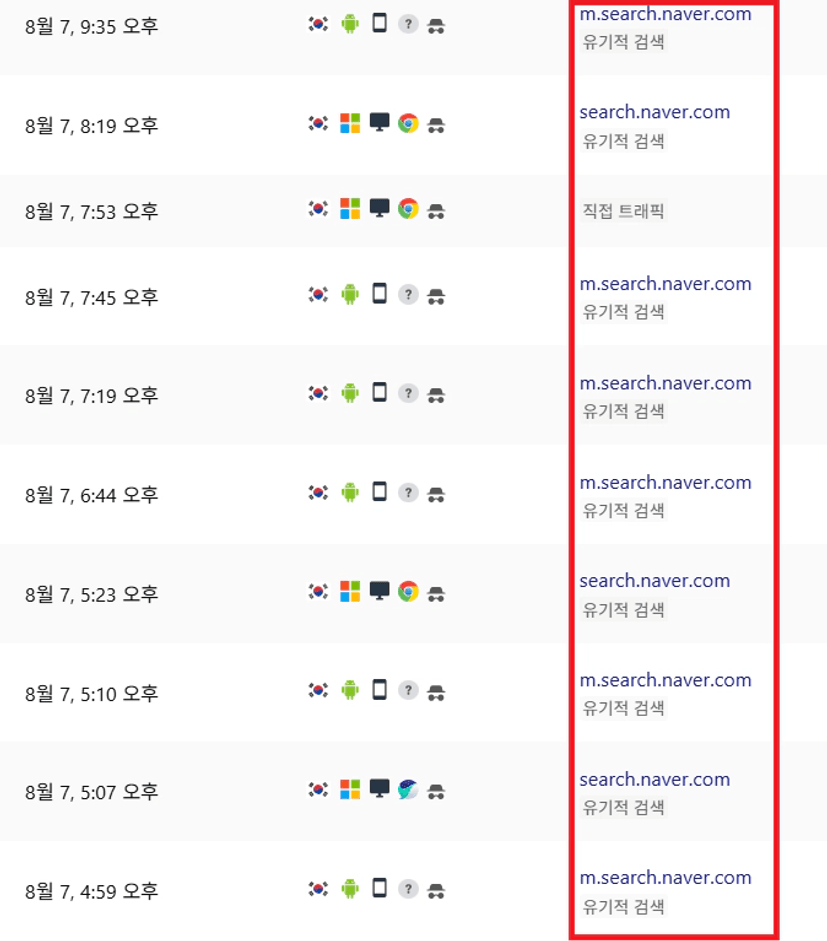
Task: Click the unknown browser icon in the 7:19 오후 row
Action: (408, 393)
